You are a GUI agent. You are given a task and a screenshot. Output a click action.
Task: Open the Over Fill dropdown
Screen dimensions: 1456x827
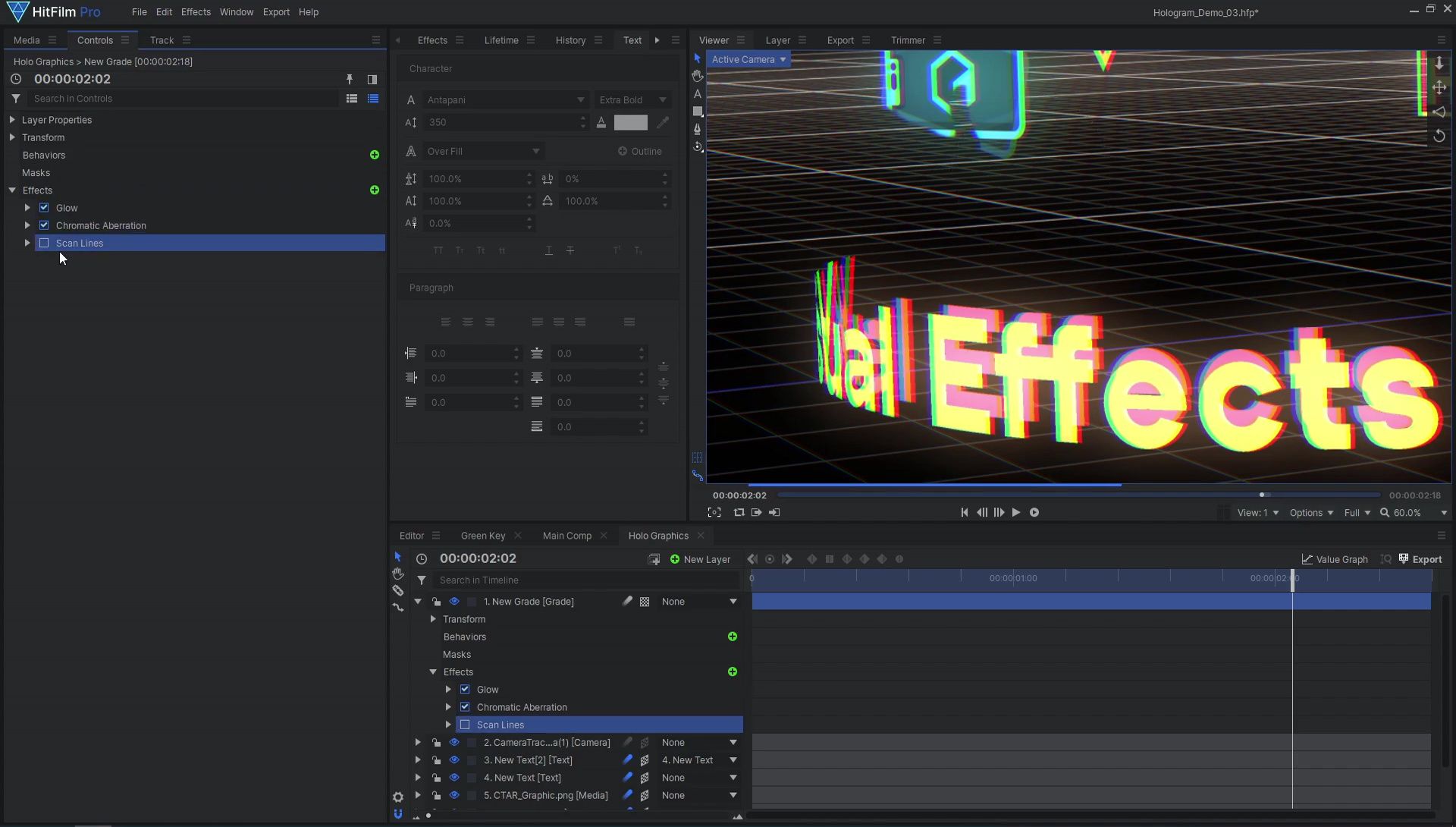483,152
